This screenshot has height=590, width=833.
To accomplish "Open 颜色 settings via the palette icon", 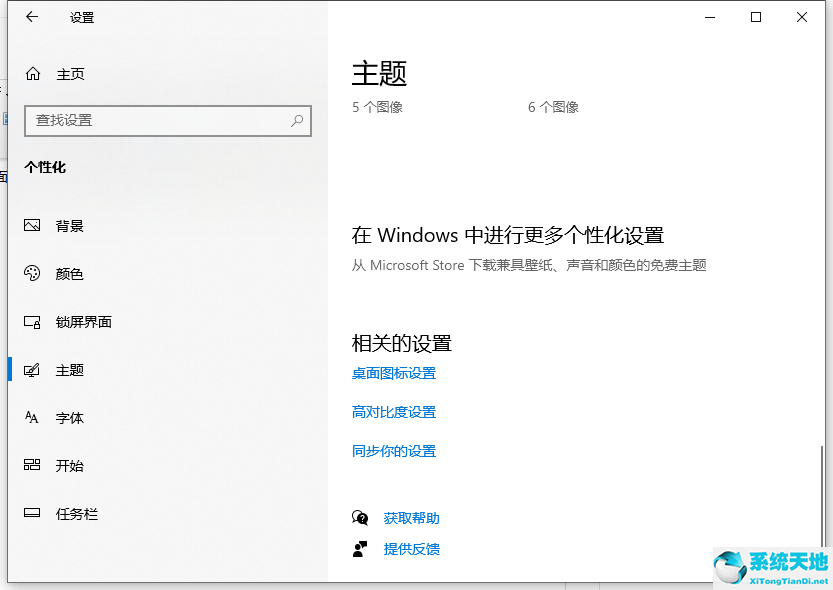I will pos(30,273).
